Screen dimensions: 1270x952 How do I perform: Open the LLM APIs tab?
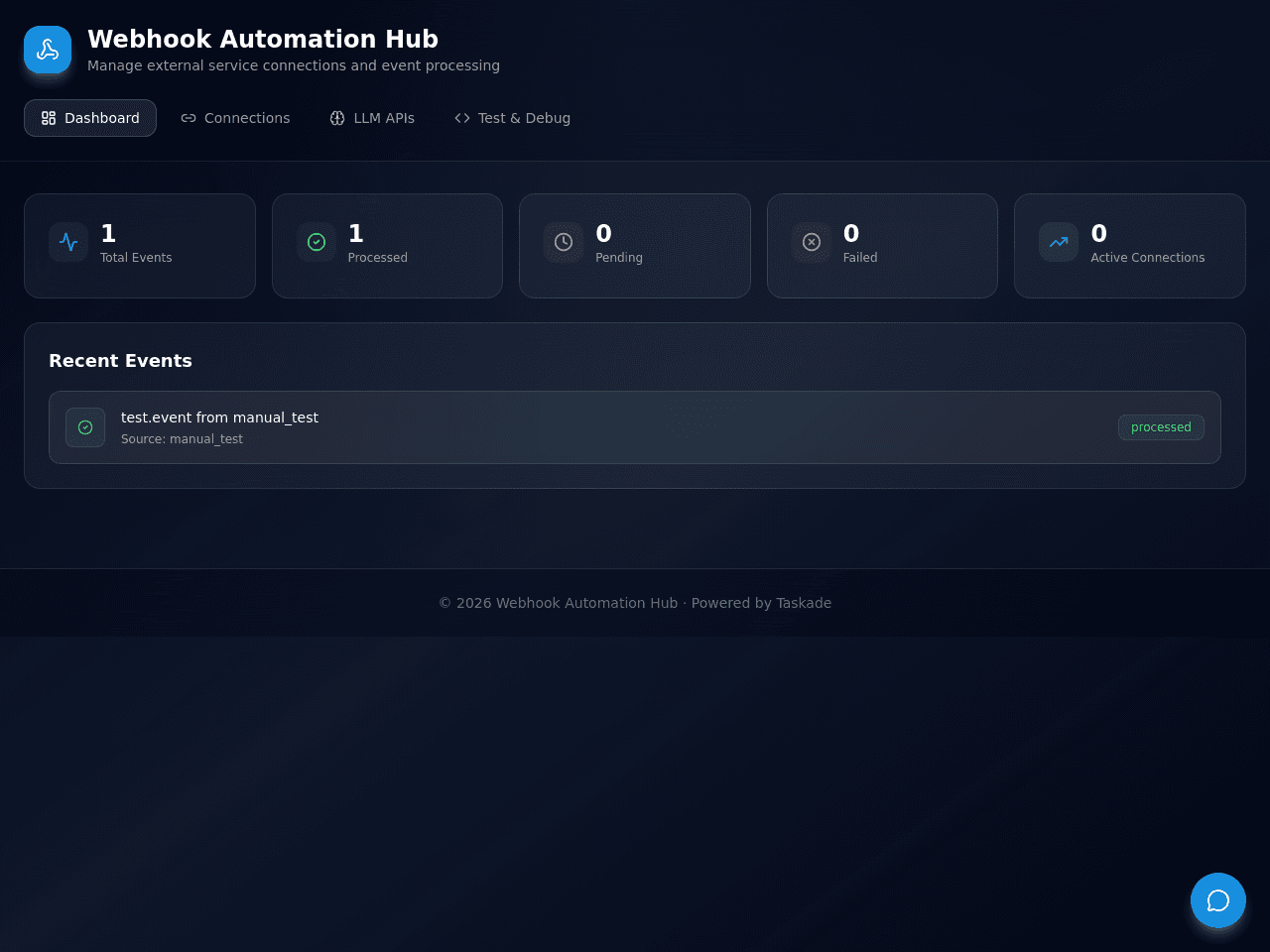(x=372, y=118)
